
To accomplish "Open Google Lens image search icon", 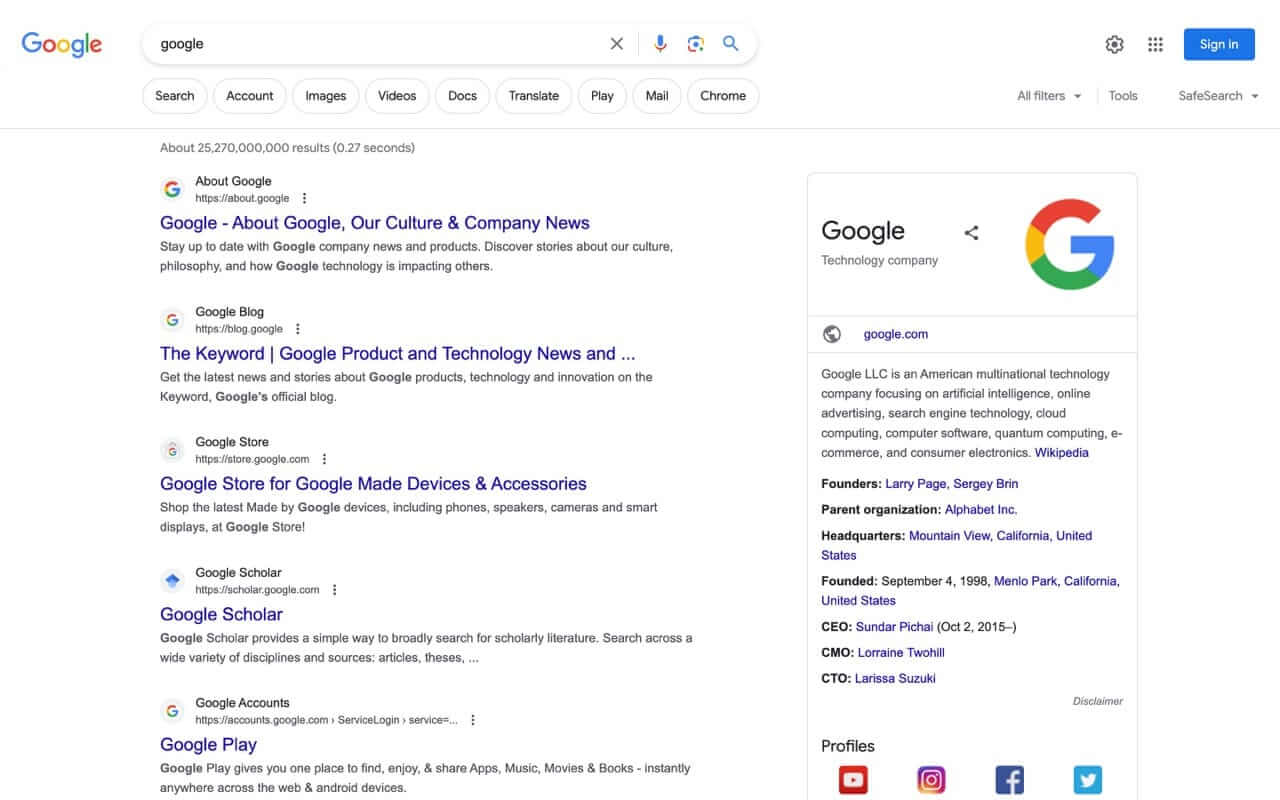I will 696,44.
